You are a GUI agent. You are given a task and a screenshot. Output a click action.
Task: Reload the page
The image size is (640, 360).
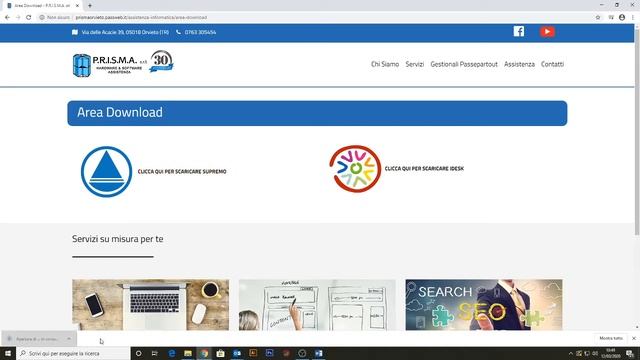click(x=29, y=18)
